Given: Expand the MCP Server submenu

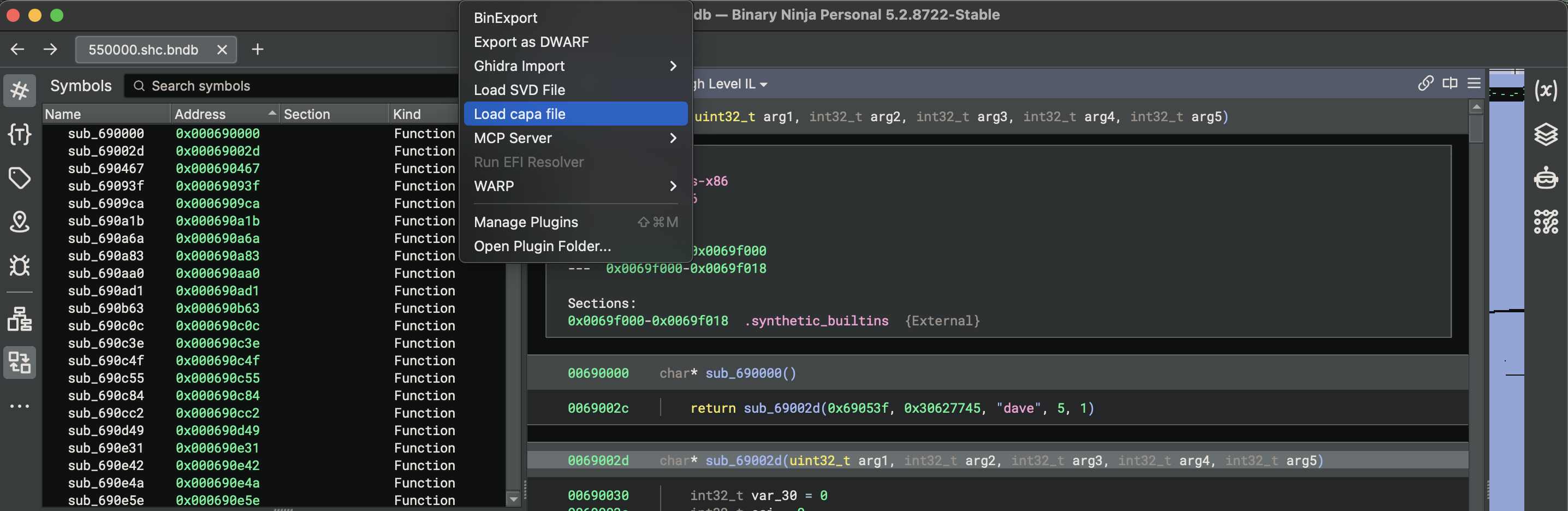Looking at the screenshot, I should (575, 138).
